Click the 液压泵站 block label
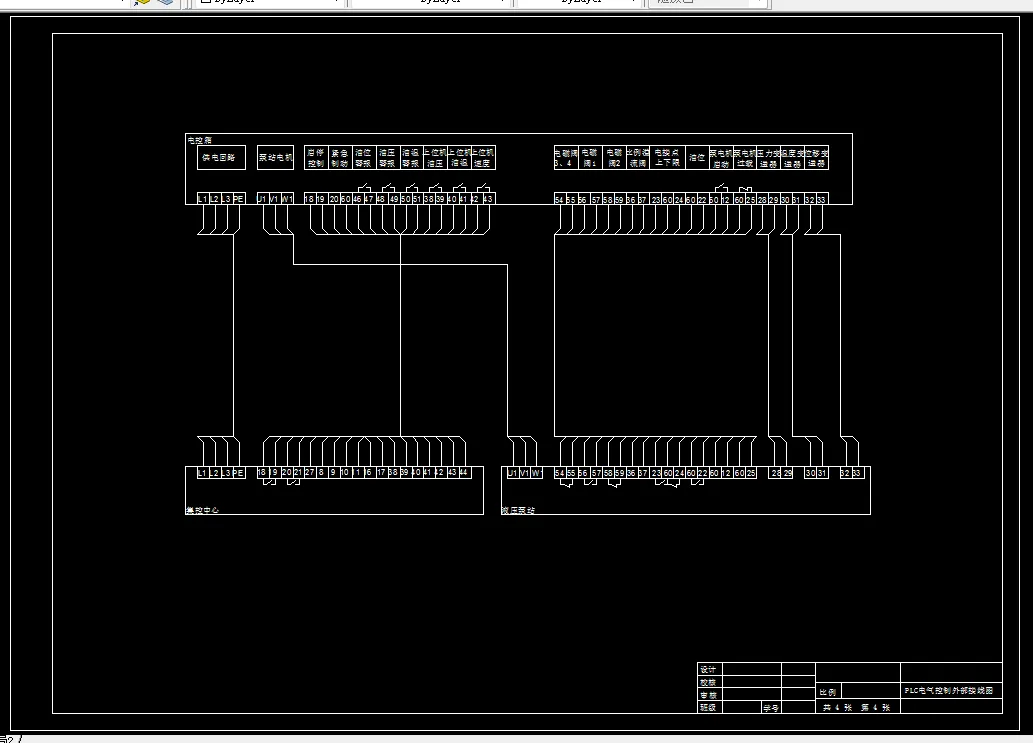The height and width of the screenshot is (743, 1033). (x=518, y=510)
